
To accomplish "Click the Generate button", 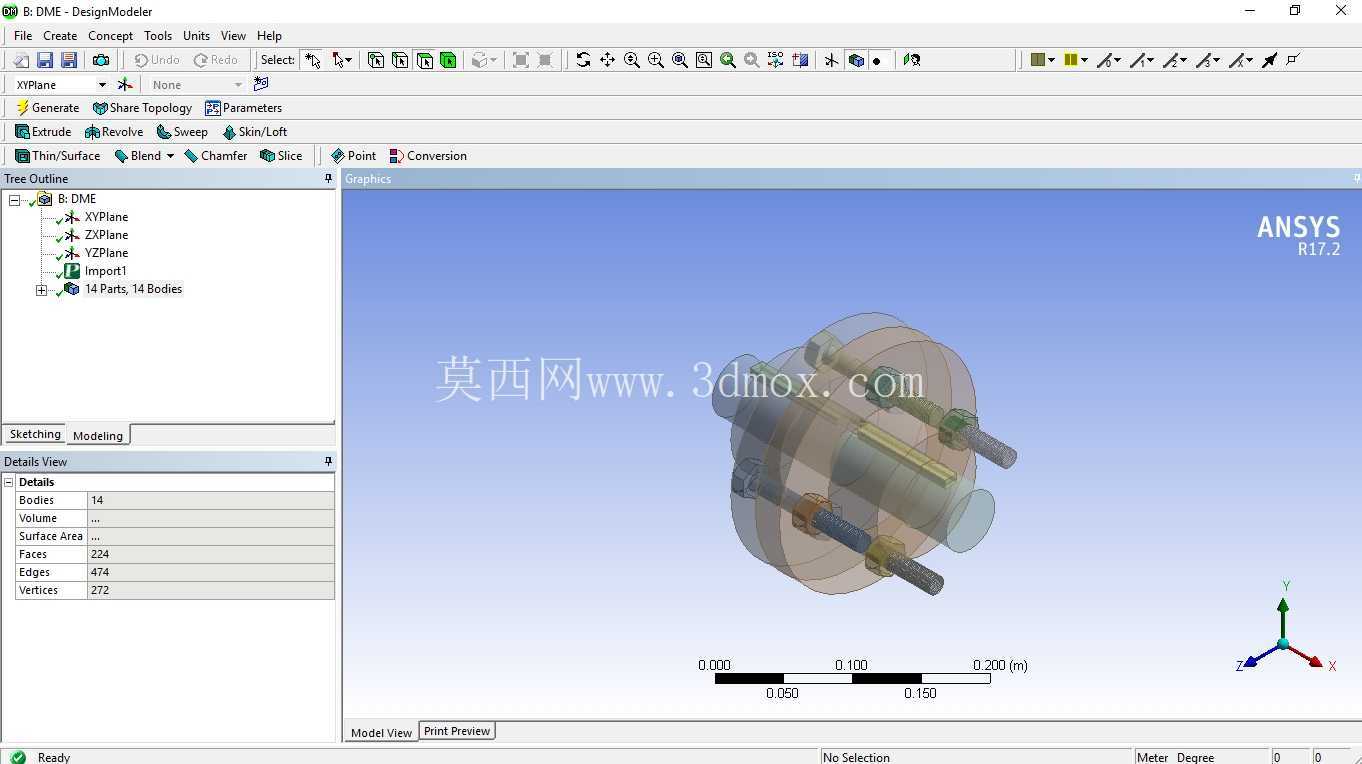I will [x=47, y=108].
